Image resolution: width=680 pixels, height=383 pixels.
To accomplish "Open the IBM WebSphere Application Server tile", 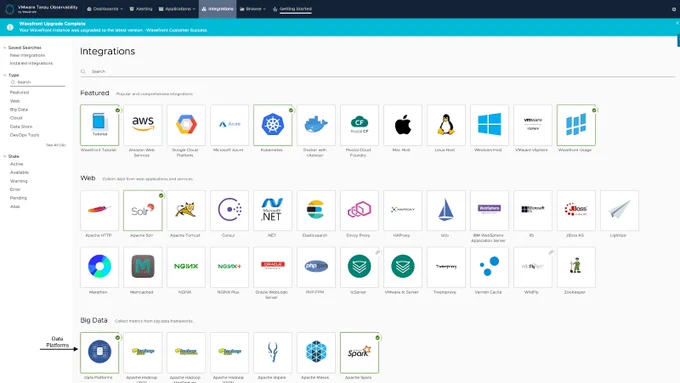I will point(490,210).
